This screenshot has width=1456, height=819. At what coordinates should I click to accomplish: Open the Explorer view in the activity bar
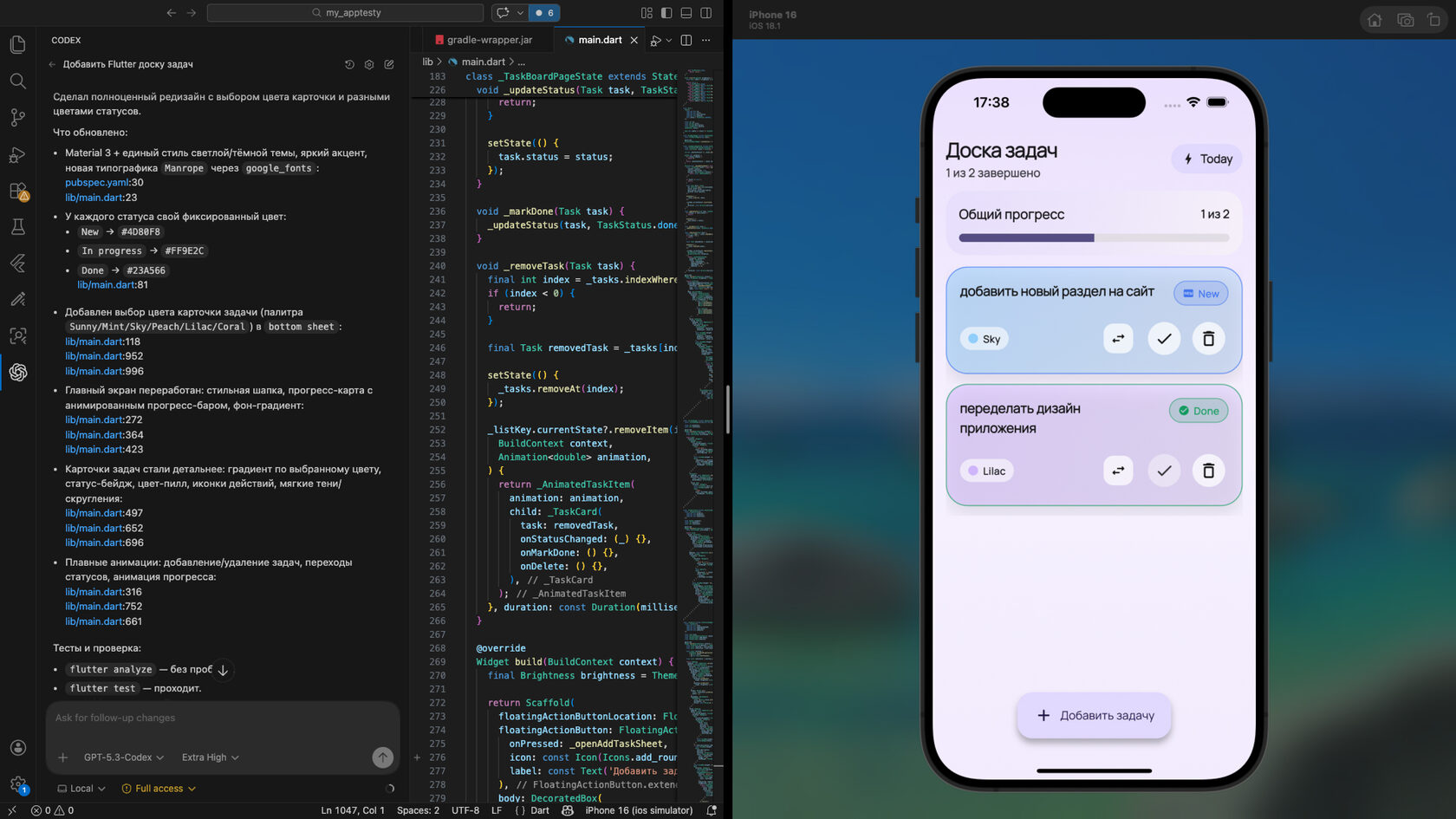17,44
